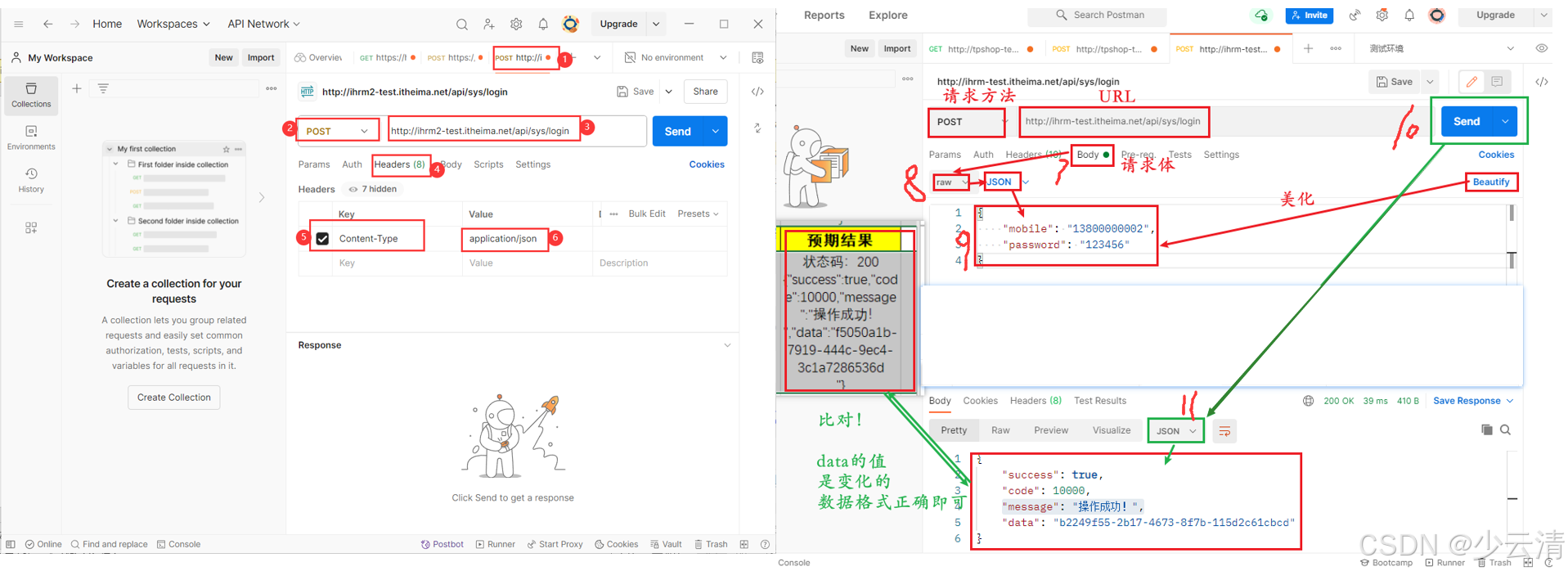Image resolution: width=1568 pixels, height=571 pixels.
Task: Collapse the Response section chevron
Action: 727,345
